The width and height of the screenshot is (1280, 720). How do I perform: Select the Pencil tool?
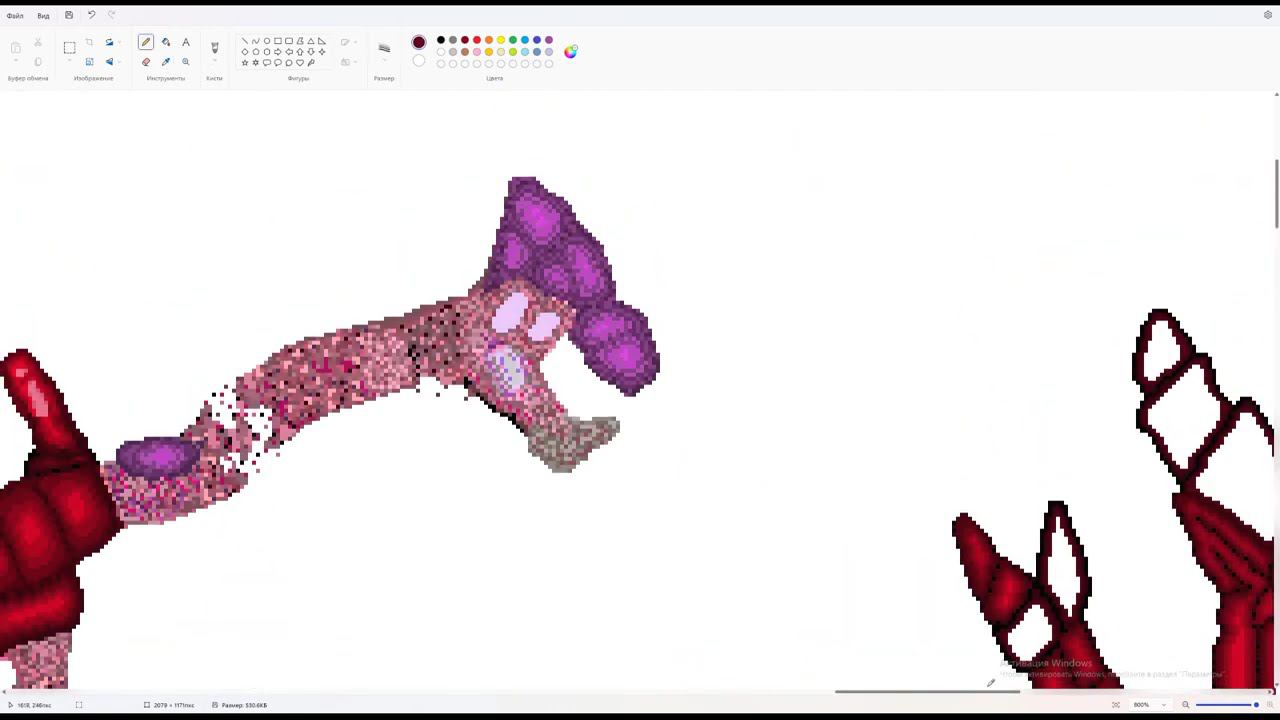point(146,42)
